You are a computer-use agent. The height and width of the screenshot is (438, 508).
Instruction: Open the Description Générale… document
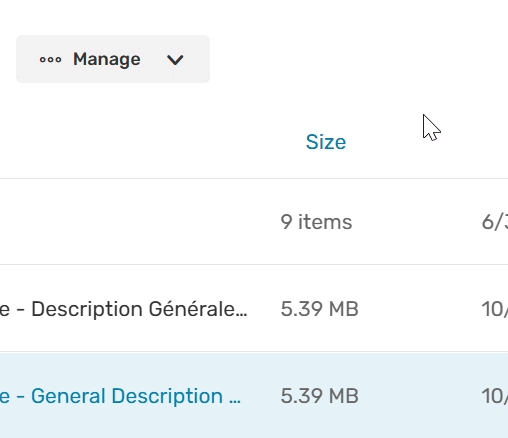click(x=124, y=309)
